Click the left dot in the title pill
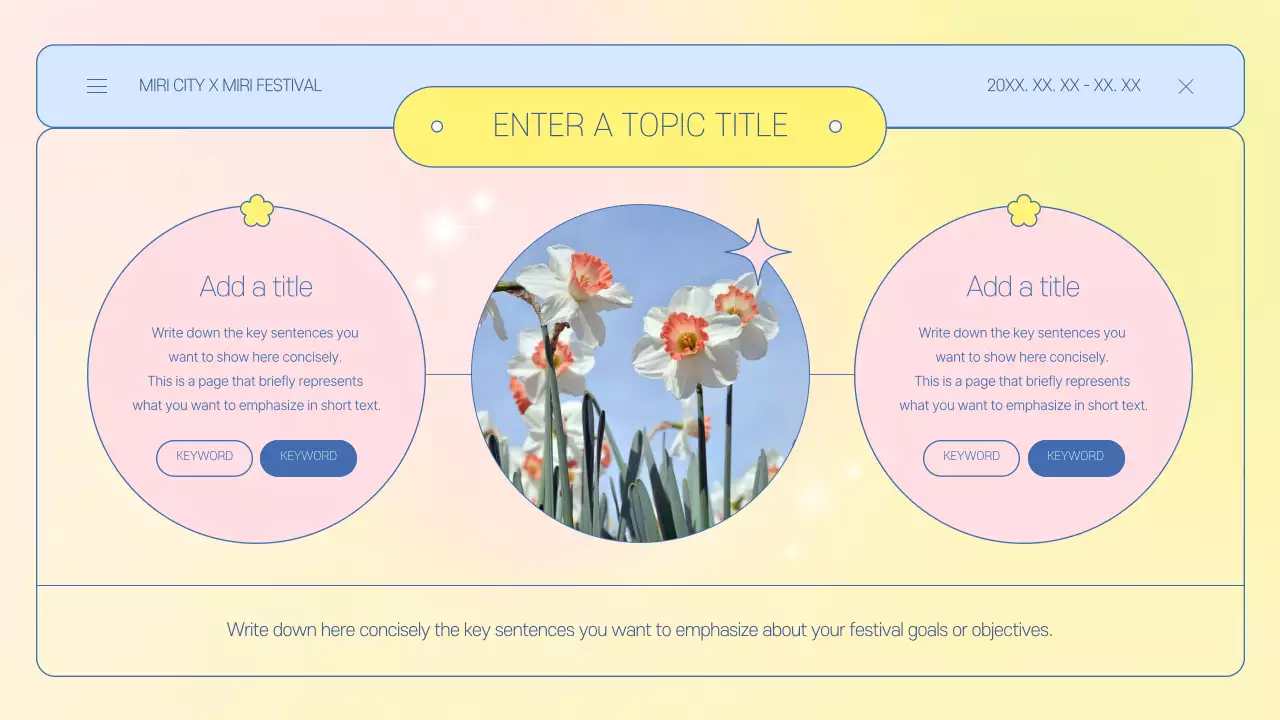Screen dimensions: 1280x720 click(x=437, y=126)
